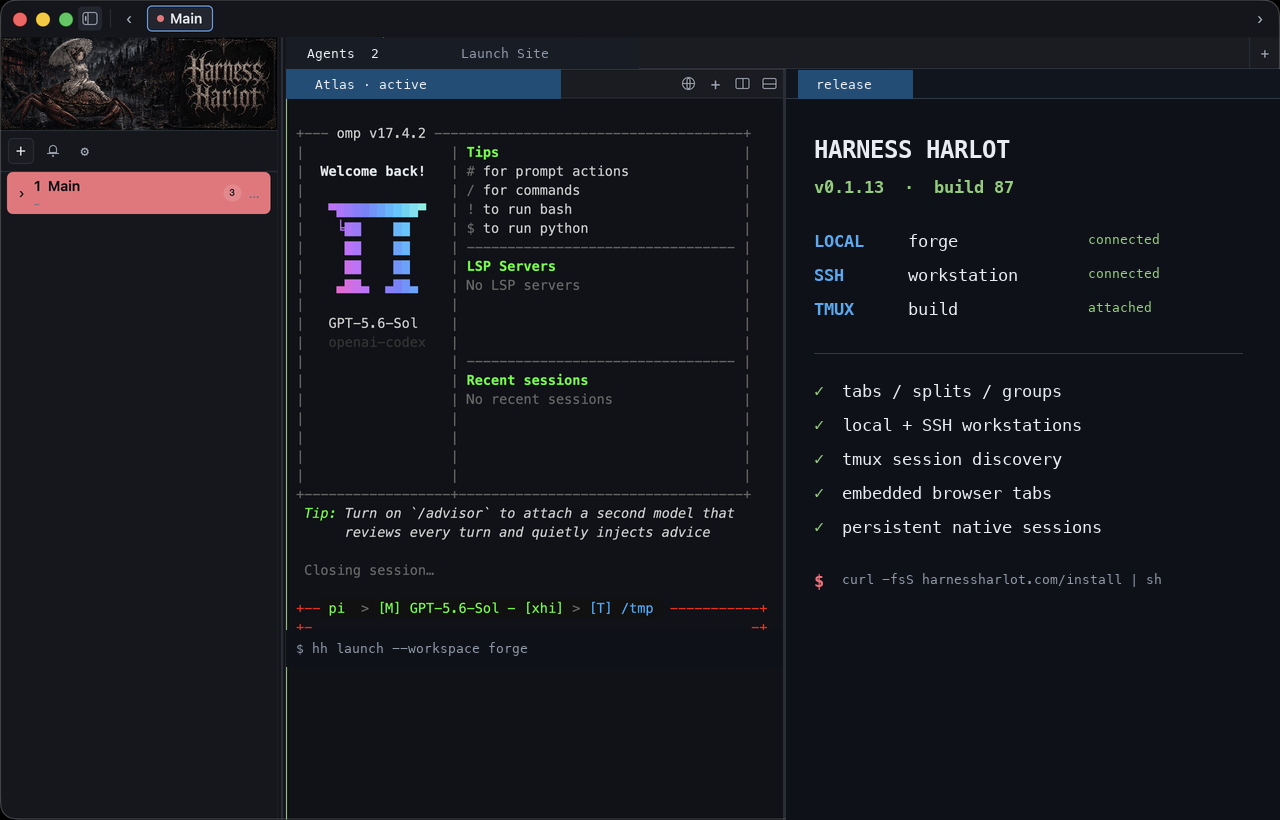Image resolution: width=1280 pixels, height=820 pixels.
Task: Click 'tmux session discovery' feature line
Action: tap(952, 459)
